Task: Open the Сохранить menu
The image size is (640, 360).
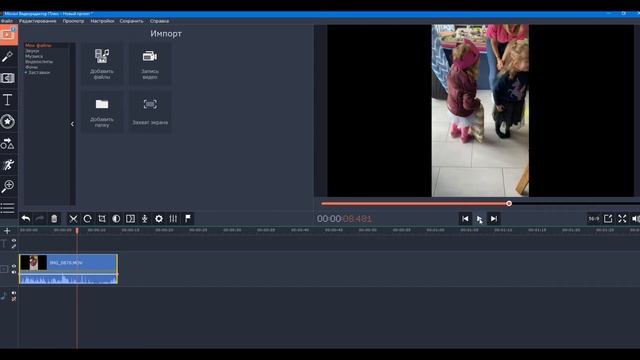Action: tap(131, 21)
